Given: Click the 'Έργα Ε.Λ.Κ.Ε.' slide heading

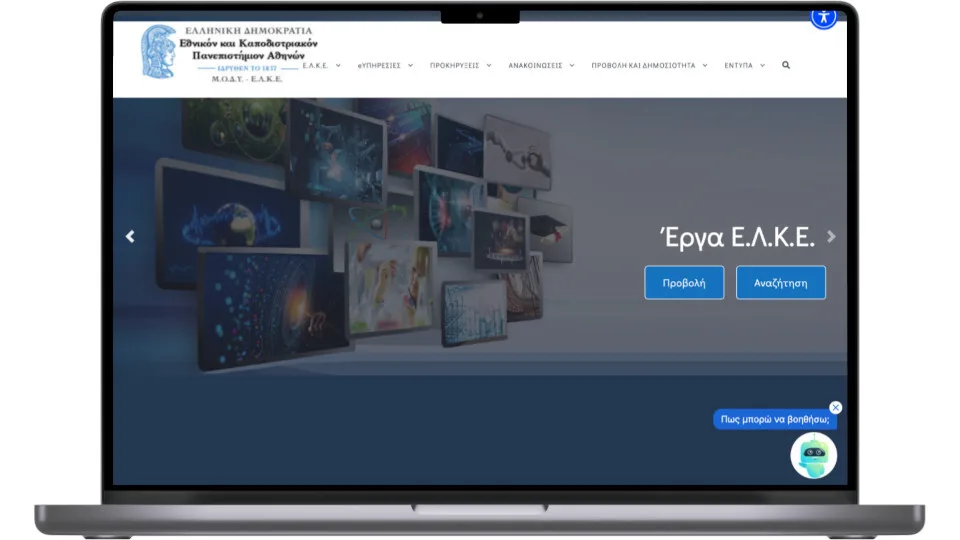Looking at the screenshot, I should click(737, 238).
